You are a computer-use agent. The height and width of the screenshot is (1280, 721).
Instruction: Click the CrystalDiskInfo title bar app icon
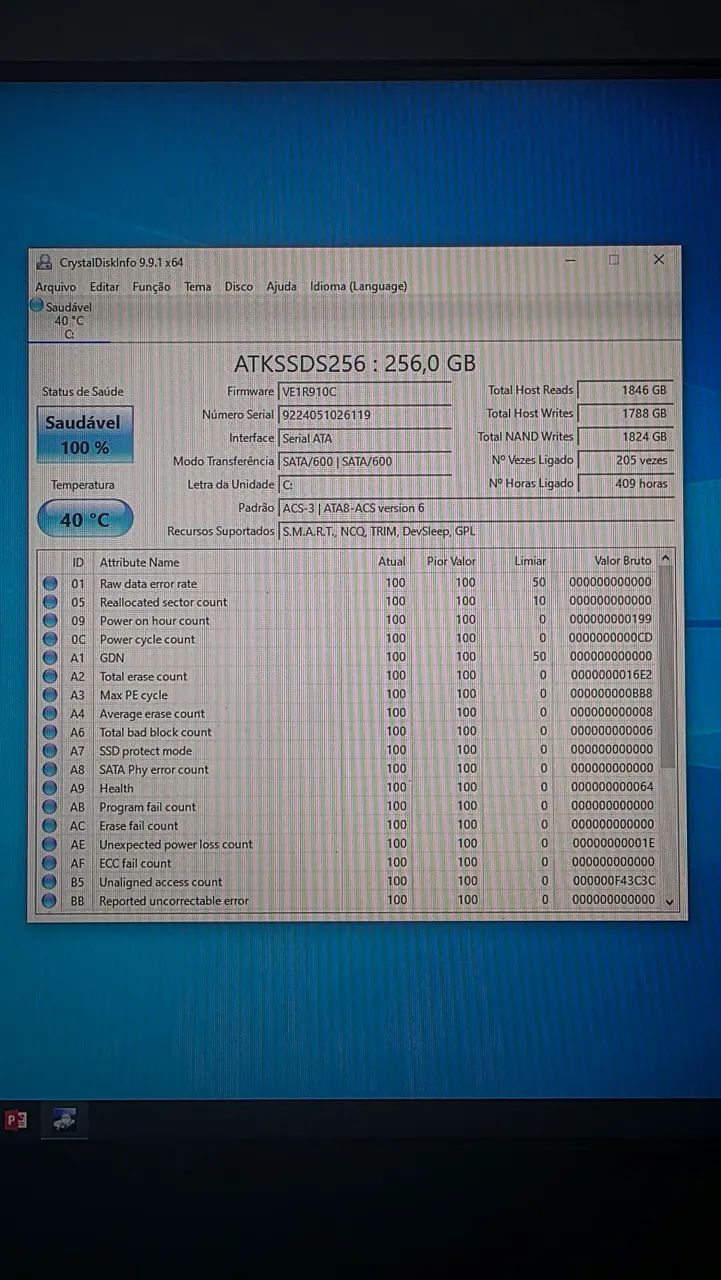coord(44,262)
